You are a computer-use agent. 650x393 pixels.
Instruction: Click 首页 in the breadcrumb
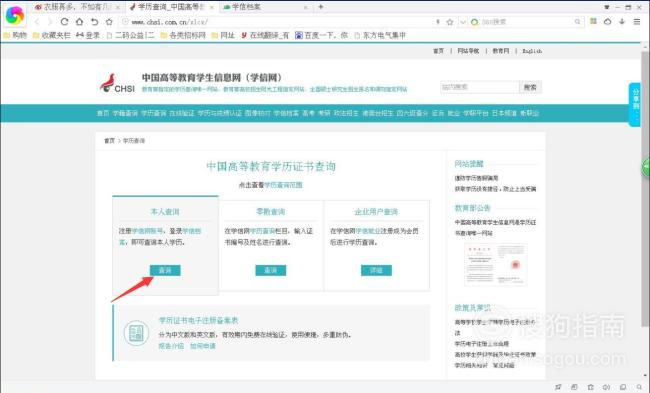pyautogui.click(x=109, y=141)
